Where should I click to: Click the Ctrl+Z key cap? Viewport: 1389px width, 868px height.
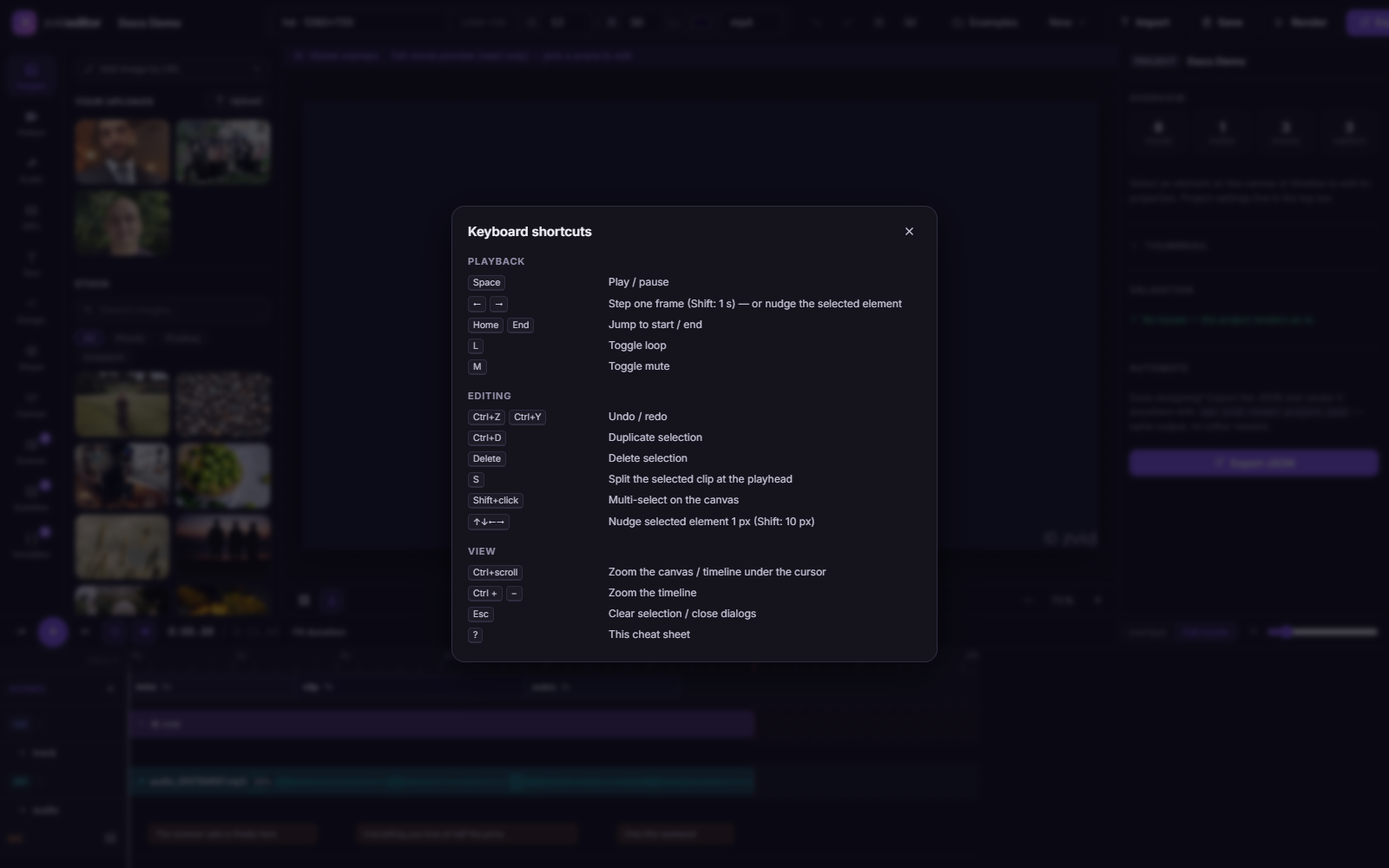tap(486, 418)
